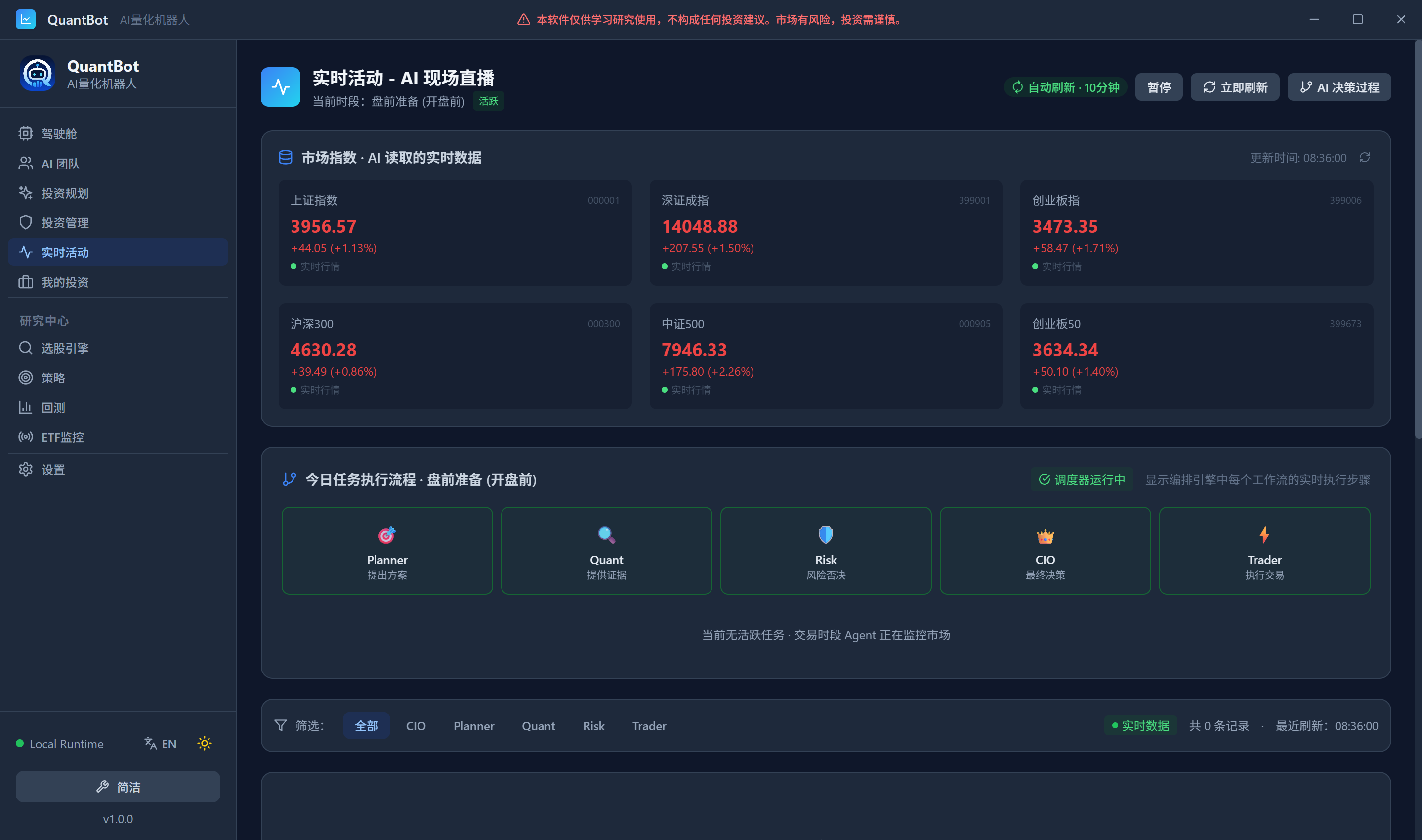This screenshot has width=1422, height=840.
Task: Click the 简洁 mode button
Action: (x=118, y=786)
